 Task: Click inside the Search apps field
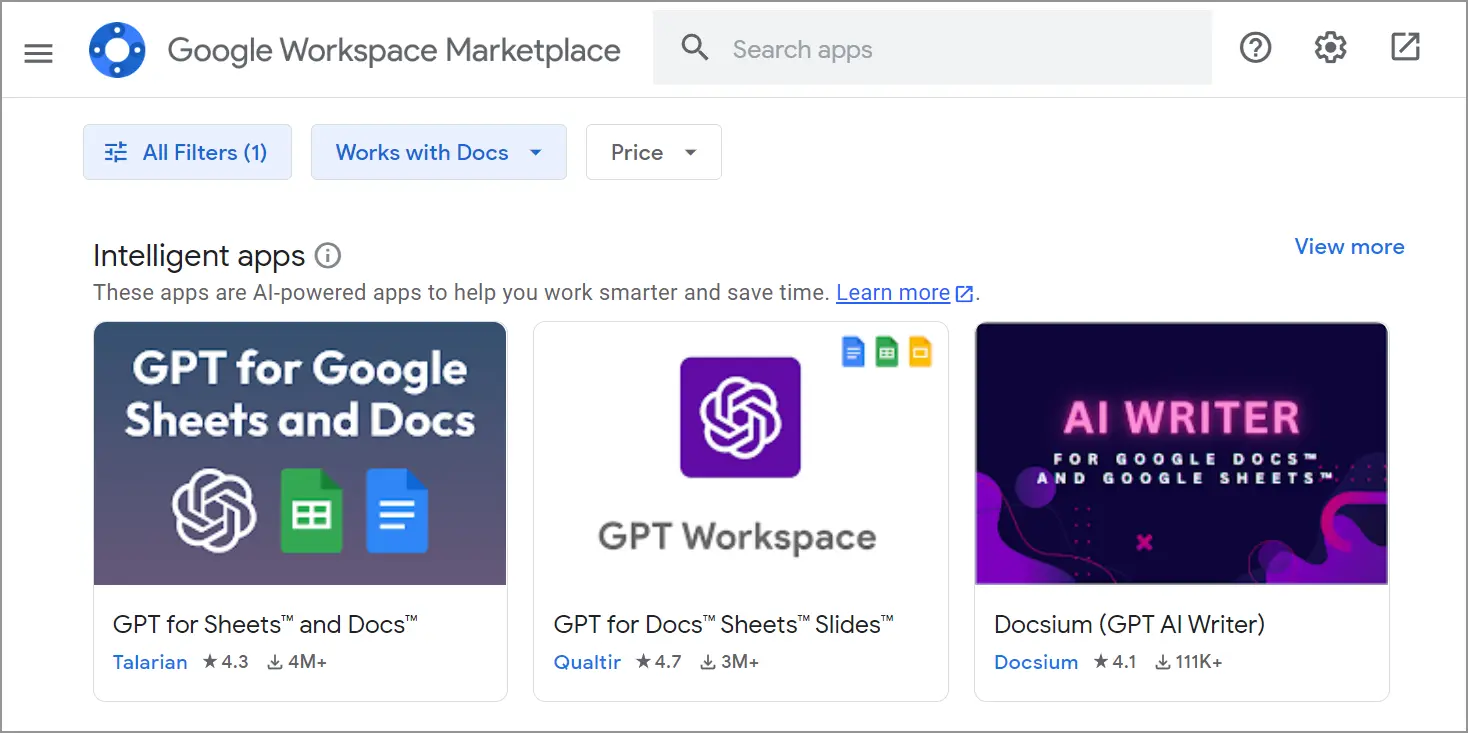pos(932,48)
